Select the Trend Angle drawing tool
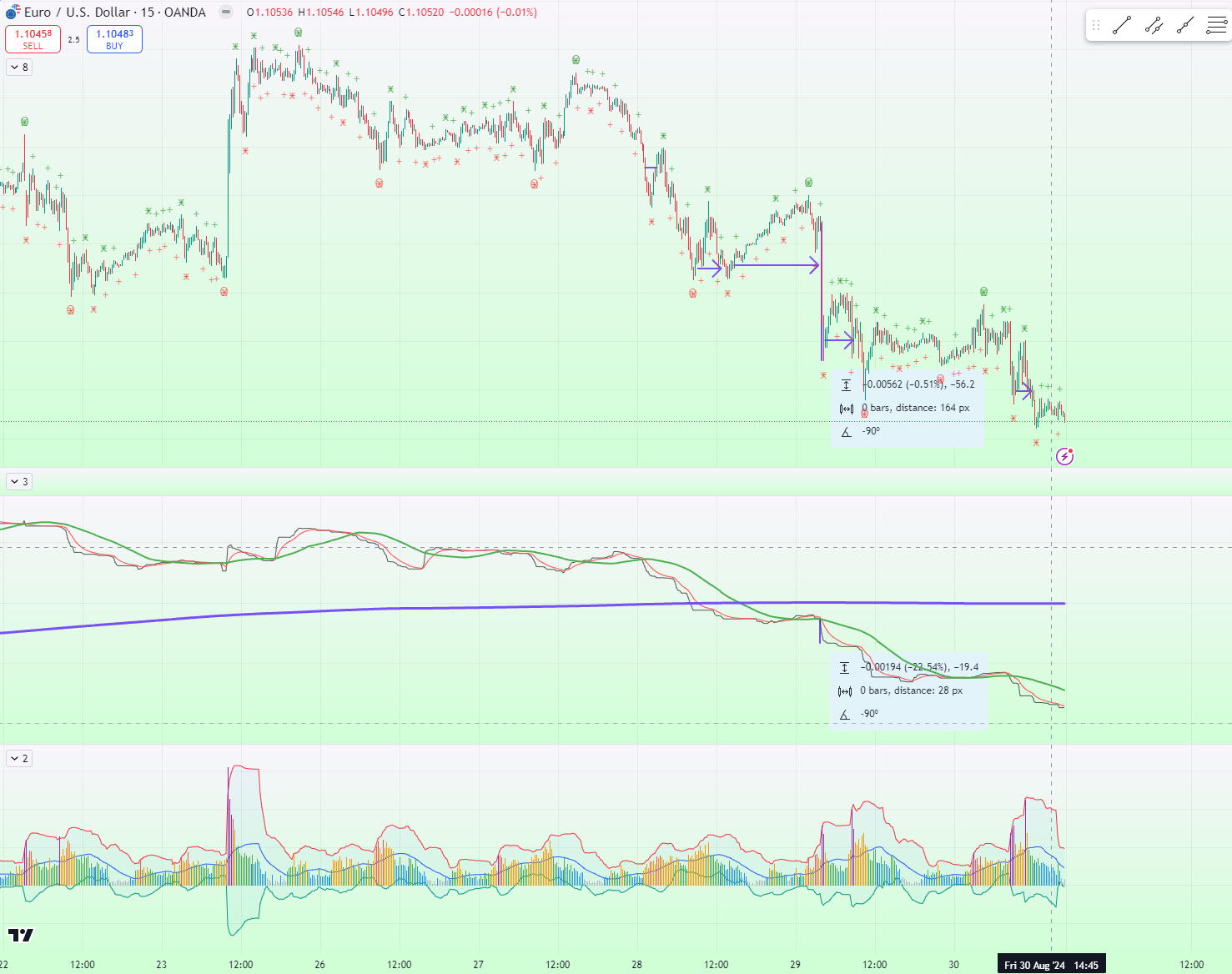 [x=1185, y=25]
